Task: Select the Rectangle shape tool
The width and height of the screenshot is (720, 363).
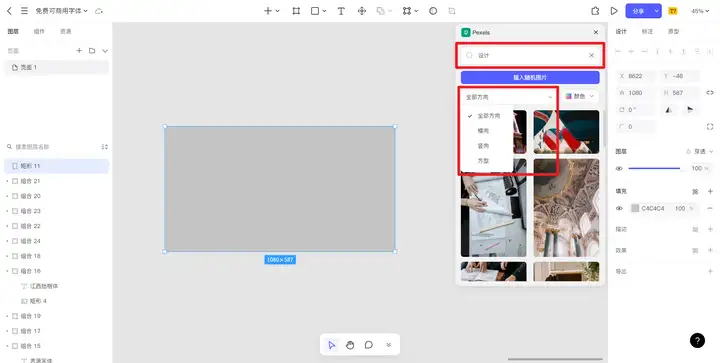Action: (315, 11)
